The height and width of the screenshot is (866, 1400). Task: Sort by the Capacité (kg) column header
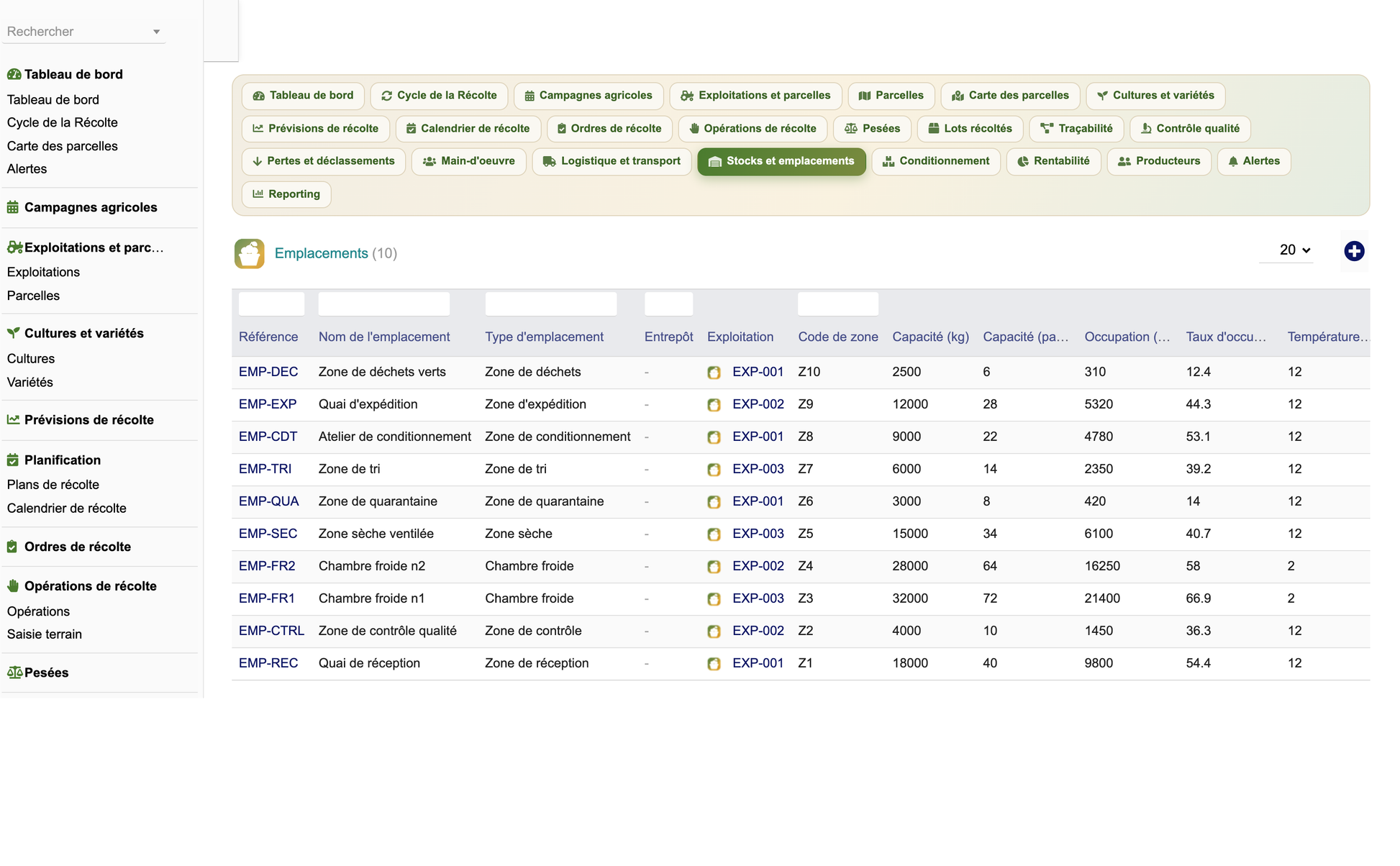coord(931,337)
